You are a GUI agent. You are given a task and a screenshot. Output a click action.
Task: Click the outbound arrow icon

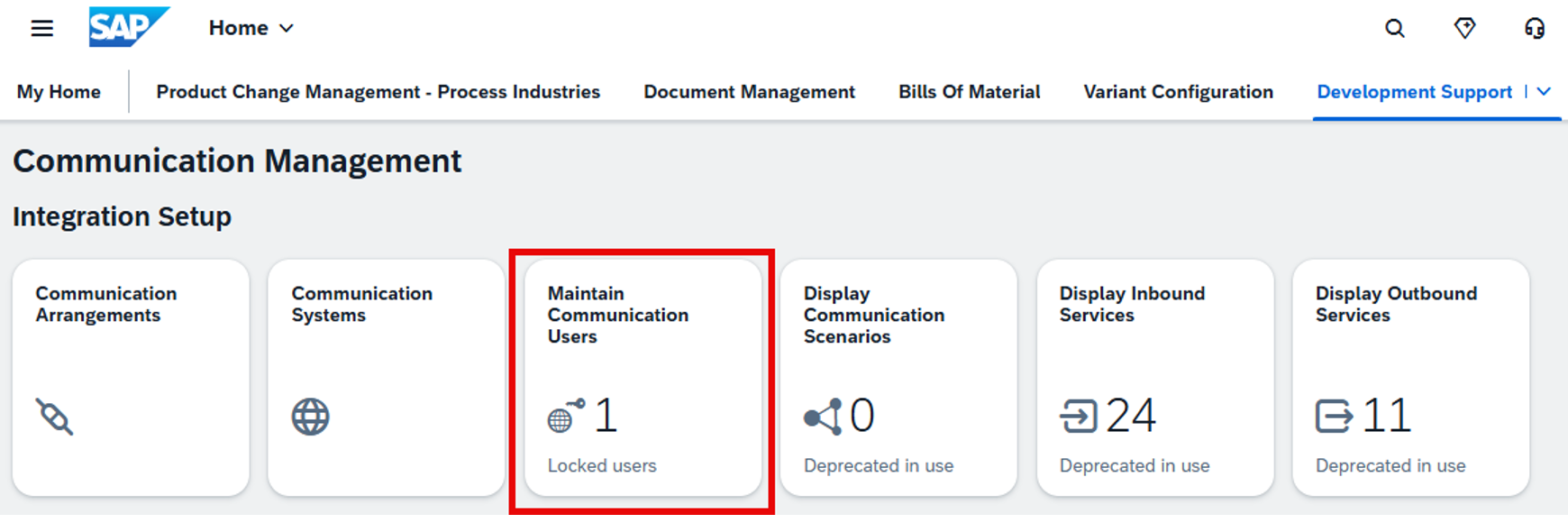click(x=1334, y=417)
